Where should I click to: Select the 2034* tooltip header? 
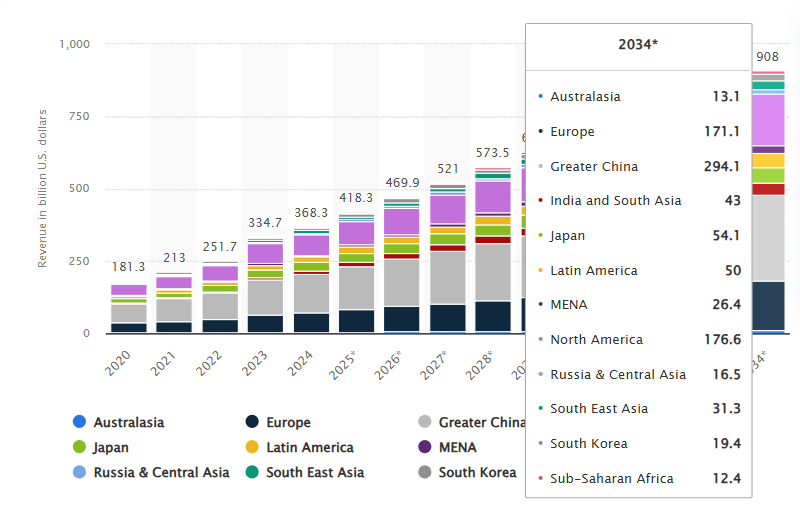point(638,45)
